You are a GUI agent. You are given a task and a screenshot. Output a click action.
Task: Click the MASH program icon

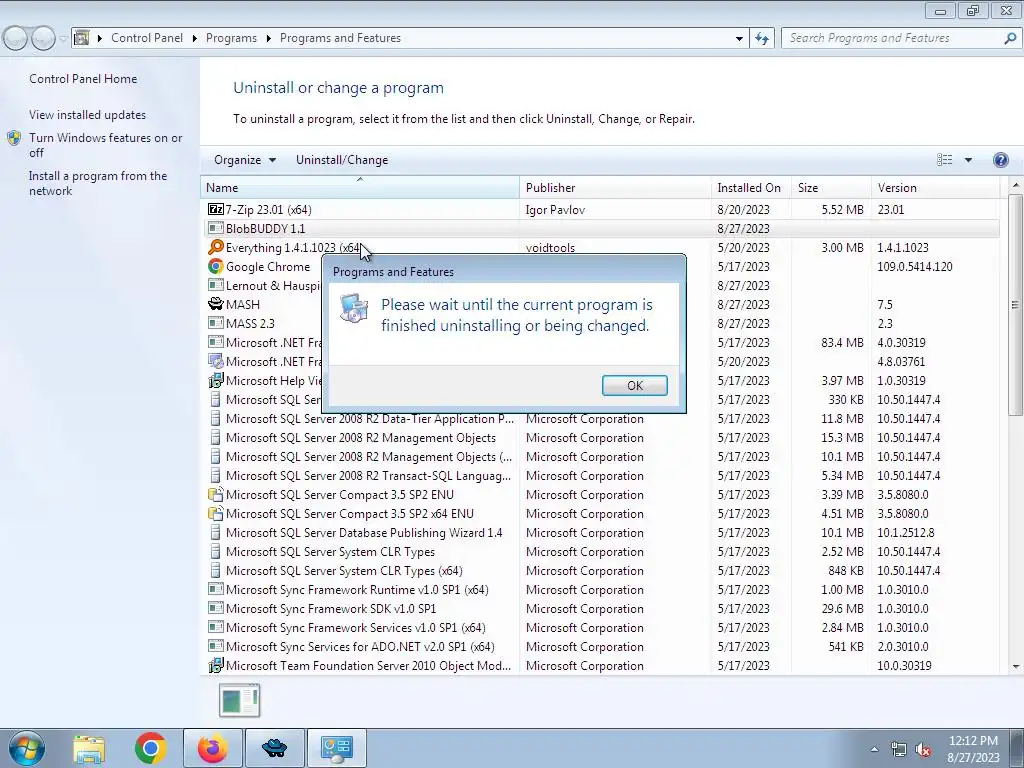point(216,304)
